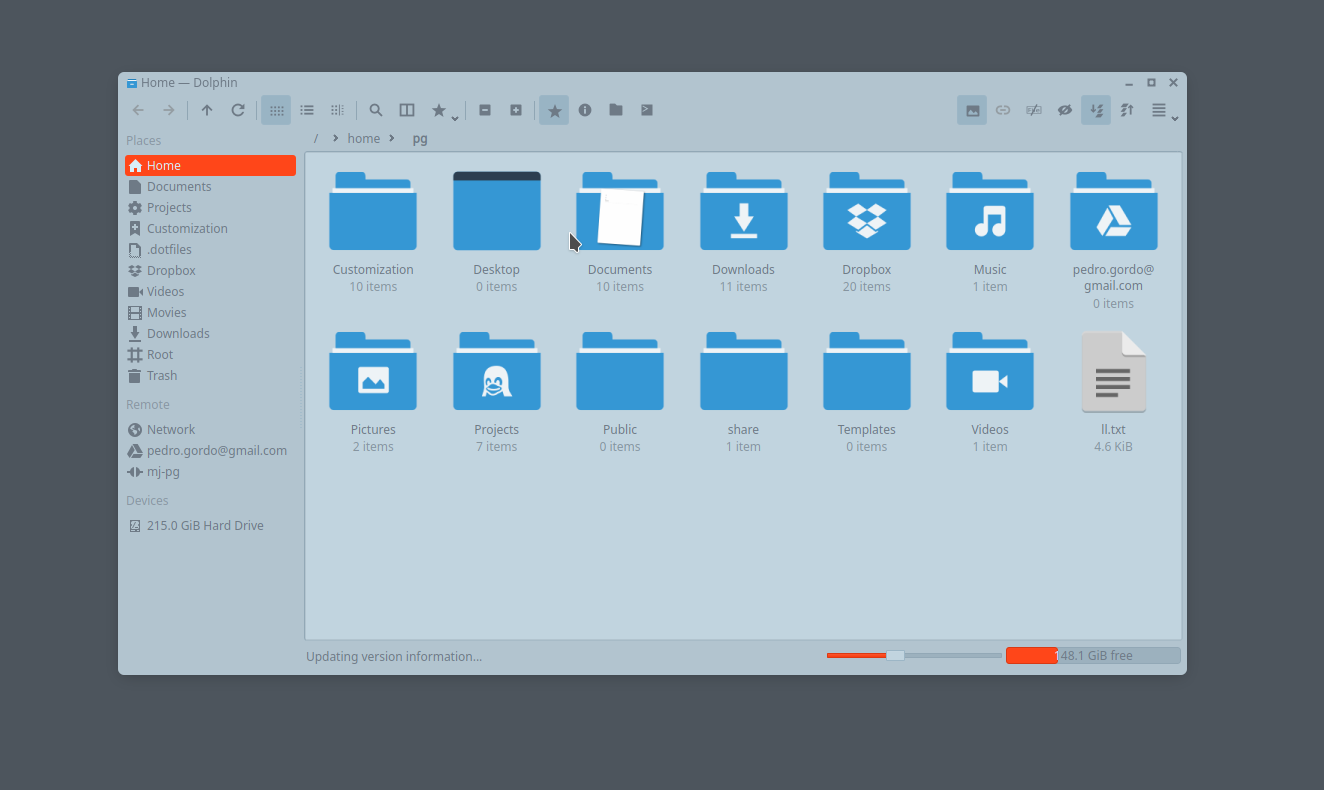1324x790 pixels.
Task: Expand chevron after root slash in breadcrumb
Action: coord(335,138)
